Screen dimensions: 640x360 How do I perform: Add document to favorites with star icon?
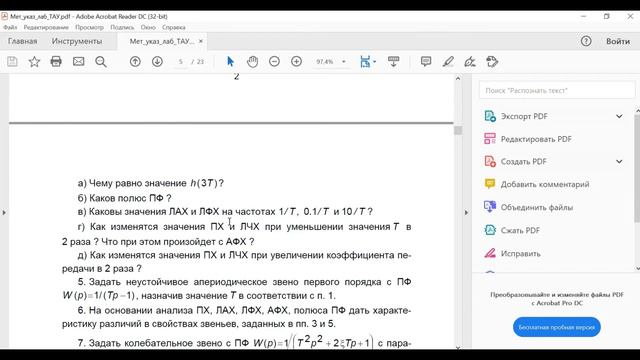pyautogui.click(x=34, y=62)
